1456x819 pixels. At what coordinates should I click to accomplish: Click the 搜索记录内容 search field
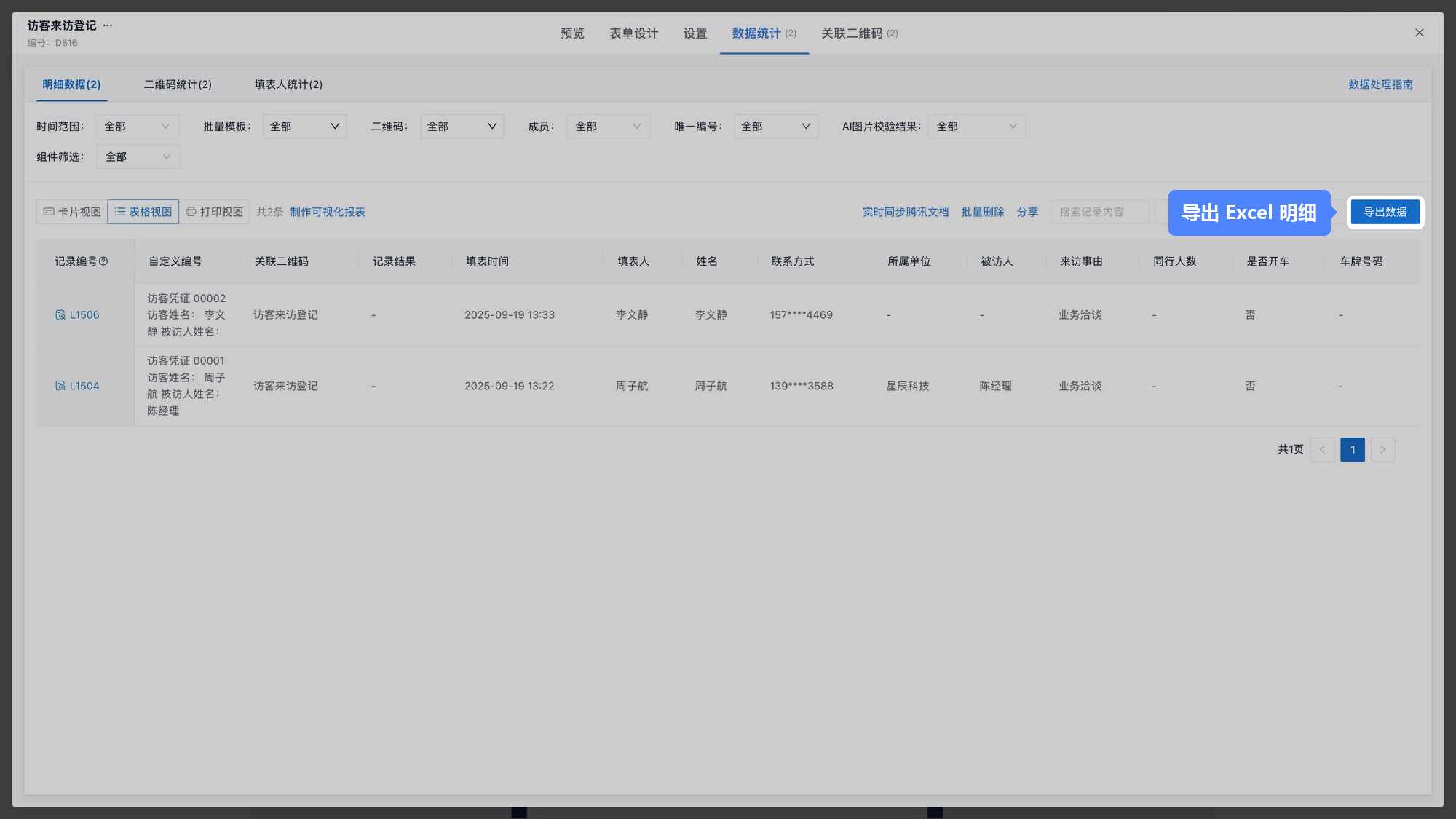coord(1099,212)
